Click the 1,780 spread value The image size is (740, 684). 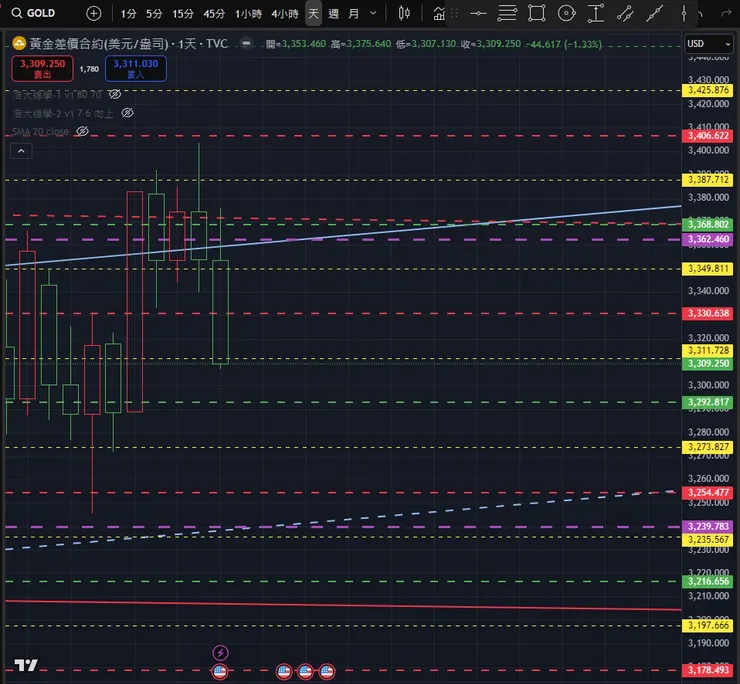(89, 69)
